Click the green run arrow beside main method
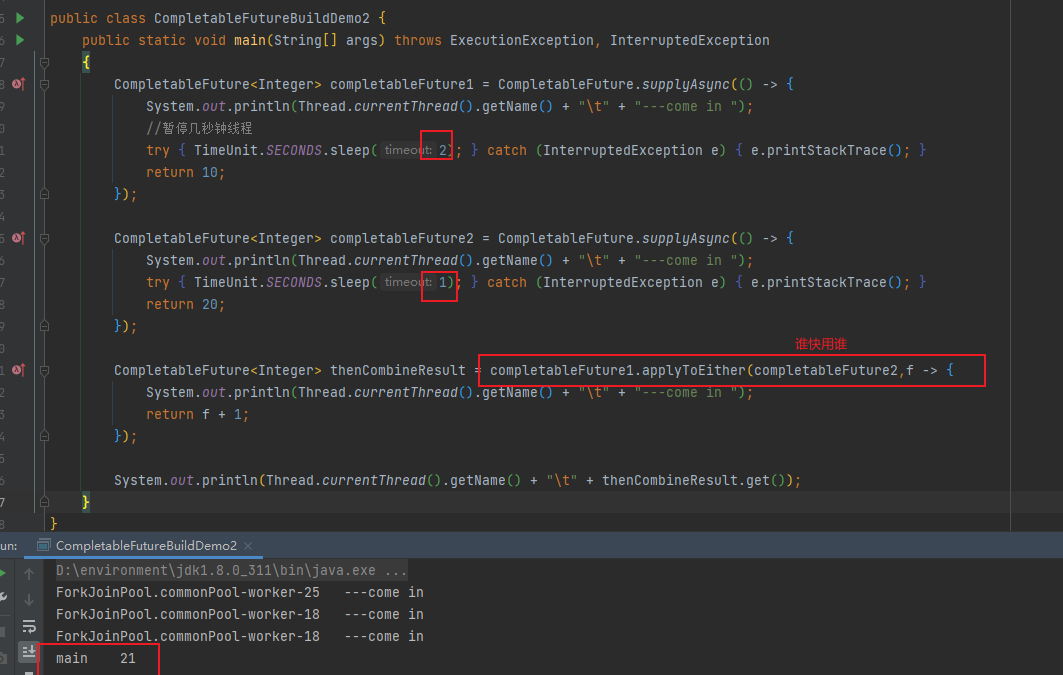Viewport: 1063px width, 675px height. (20, 40)
